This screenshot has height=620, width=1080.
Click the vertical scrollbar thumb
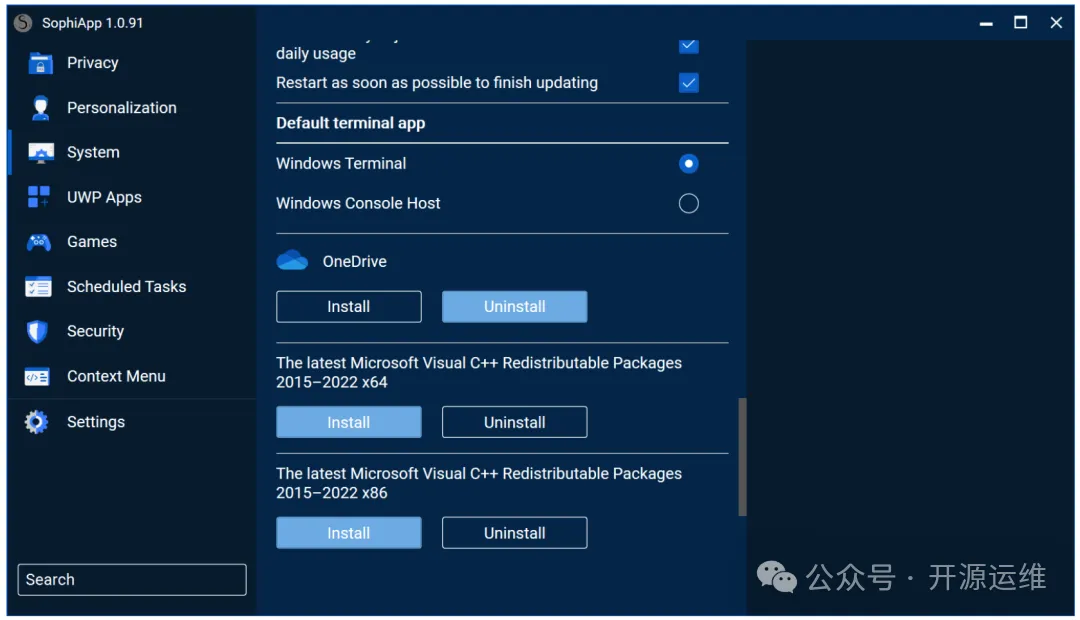coord(742,457)
